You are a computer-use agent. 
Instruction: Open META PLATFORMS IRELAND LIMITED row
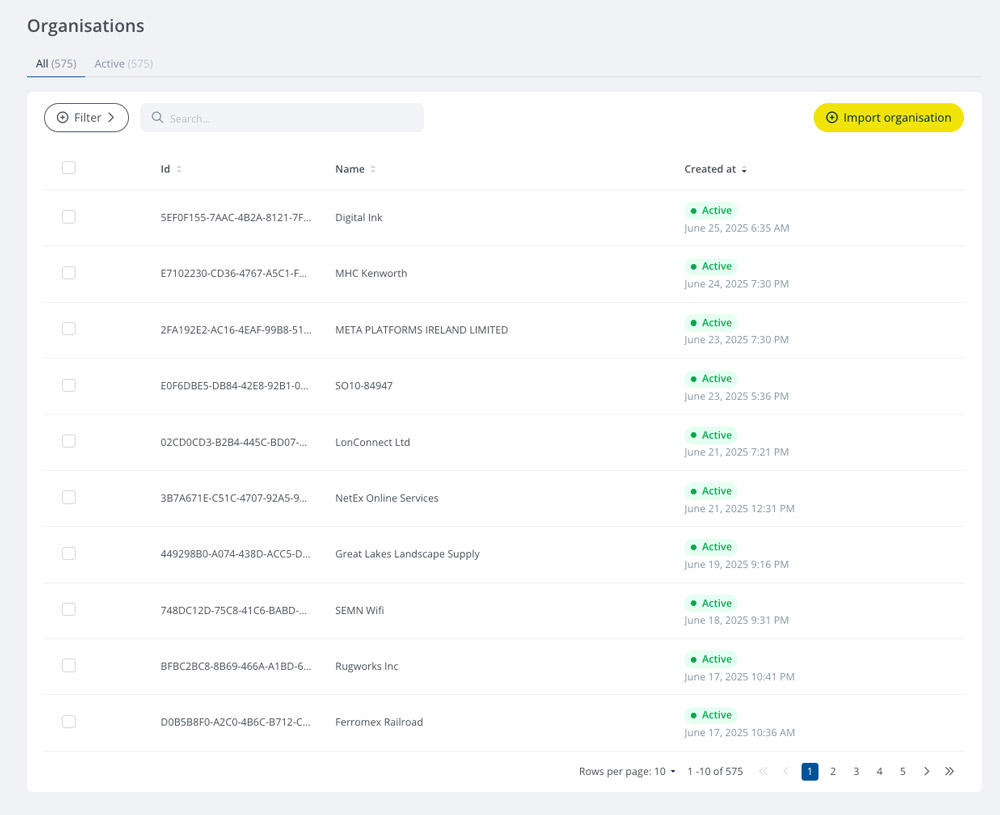(x=504, y=330)
